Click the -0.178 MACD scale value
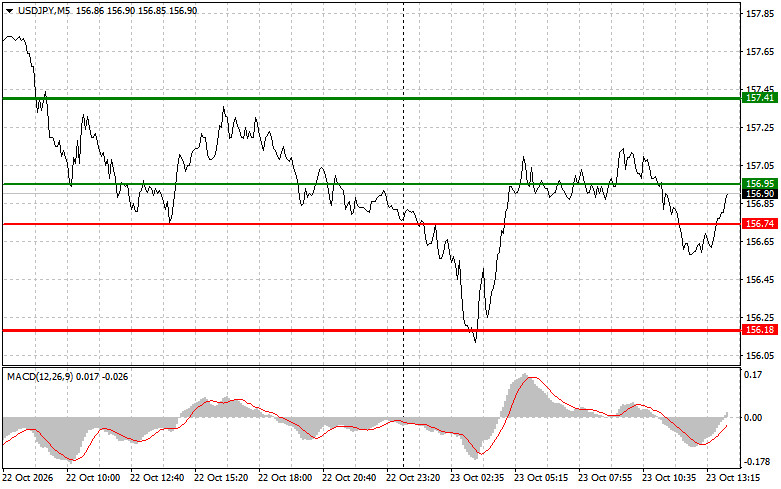The image size is (781, 489). (x=757, y=462)
